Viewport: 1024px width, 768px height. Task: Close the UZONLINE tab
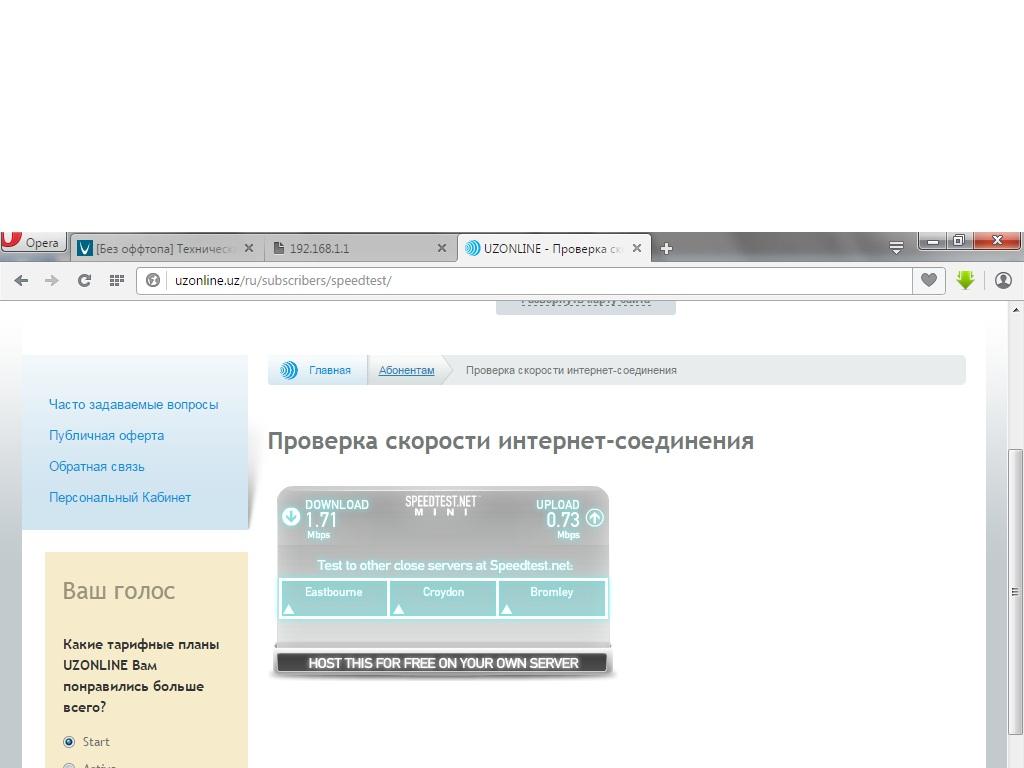637,248
